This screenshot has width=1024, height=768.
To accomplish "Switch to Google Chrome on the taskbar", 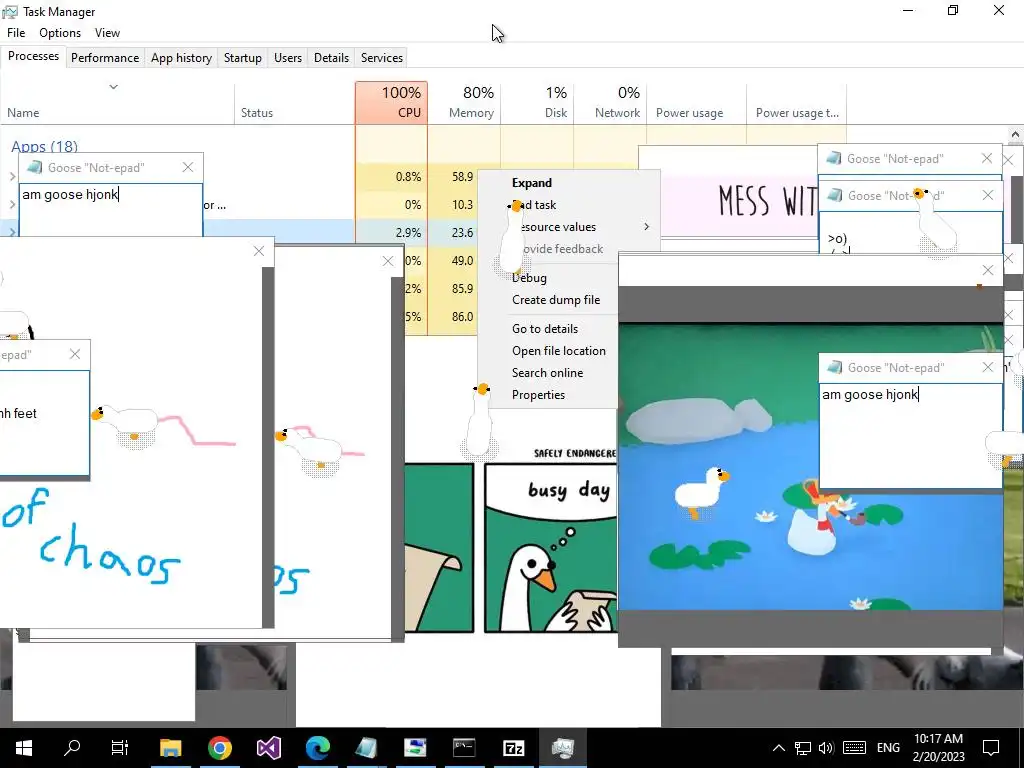I will [220, 748].
